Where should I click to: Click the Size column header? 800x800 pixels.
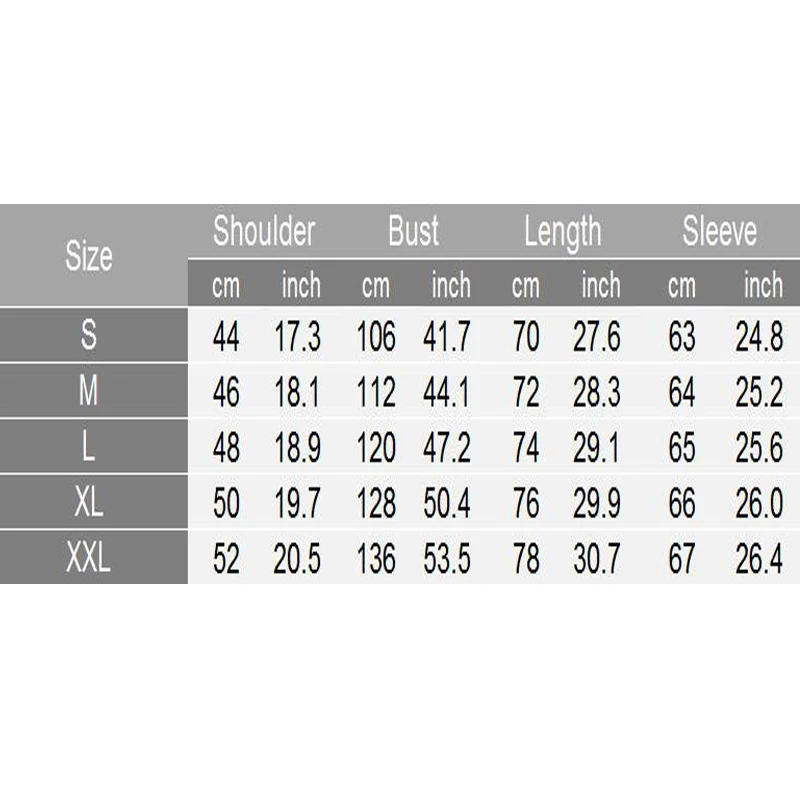pos(89,256)
